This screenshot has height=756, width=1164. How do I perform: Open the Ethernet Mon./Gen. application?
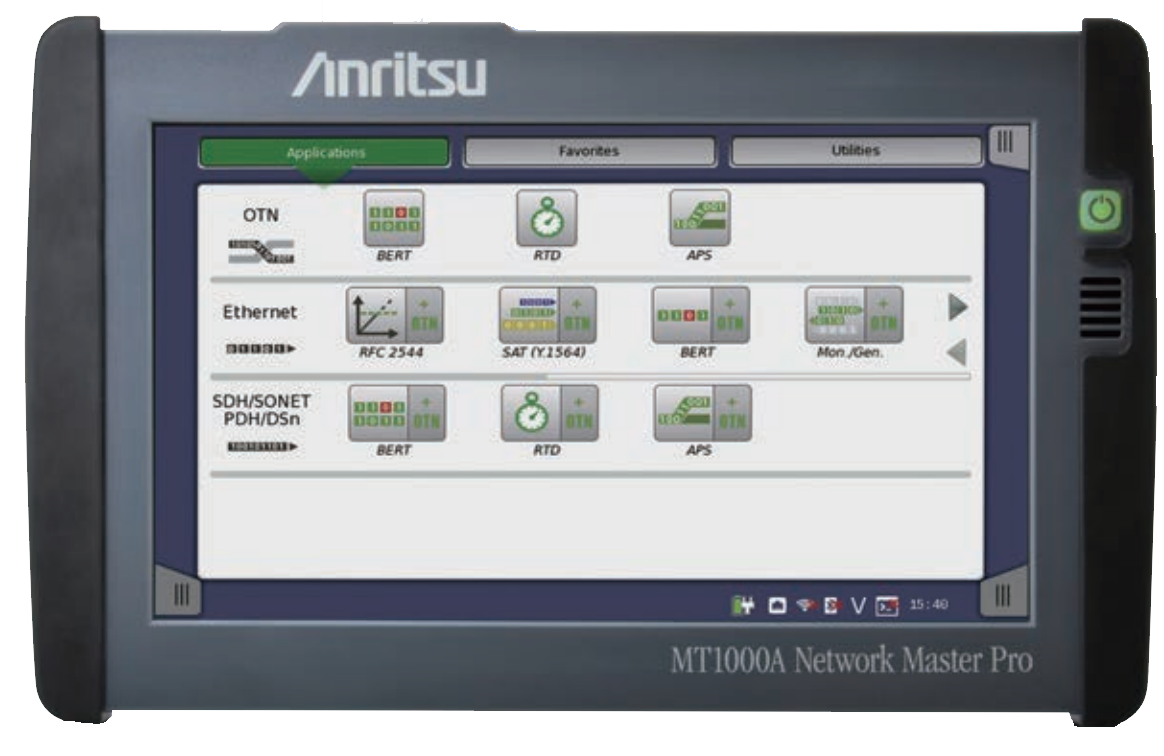[835, 315]
